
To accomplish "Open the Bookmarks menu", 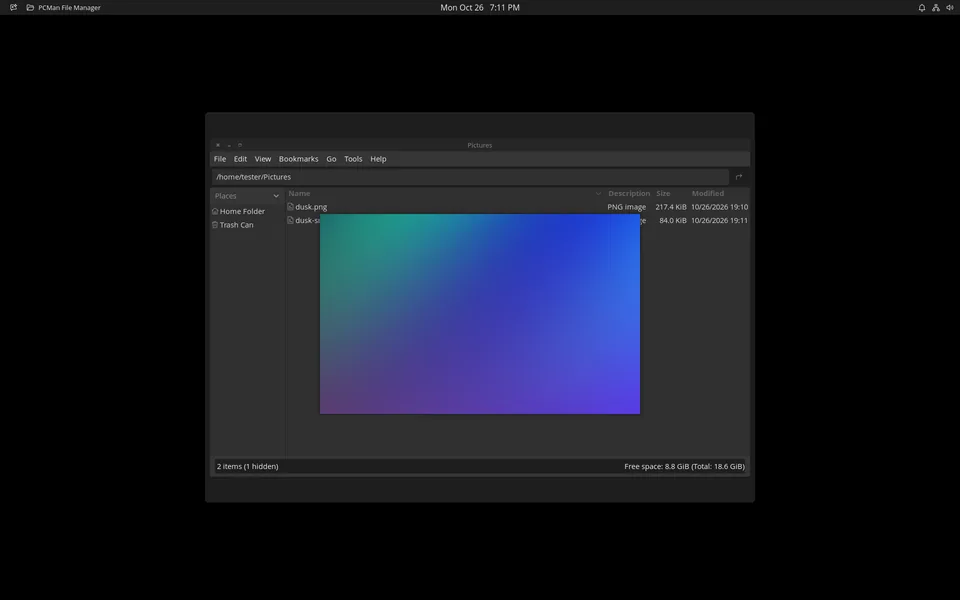I will pyautogui.click(x=298, y=159).
